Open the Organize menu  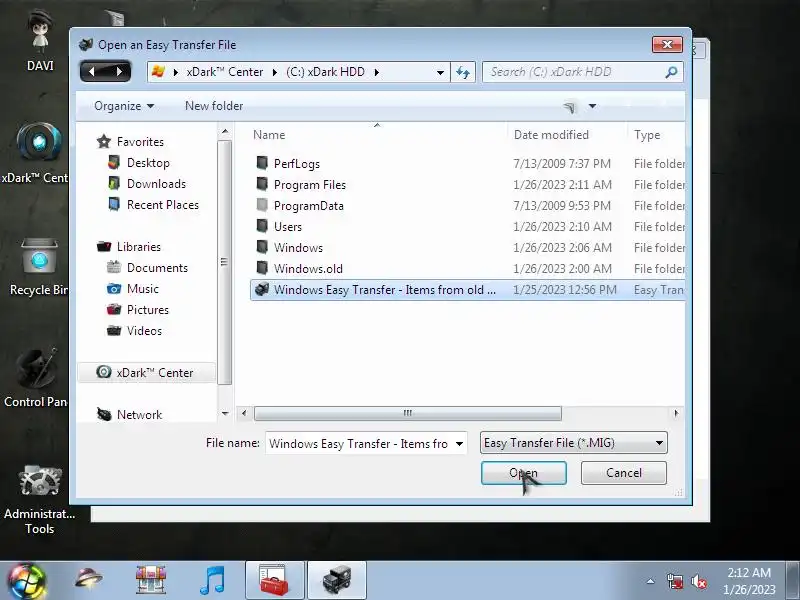[124, 106]
